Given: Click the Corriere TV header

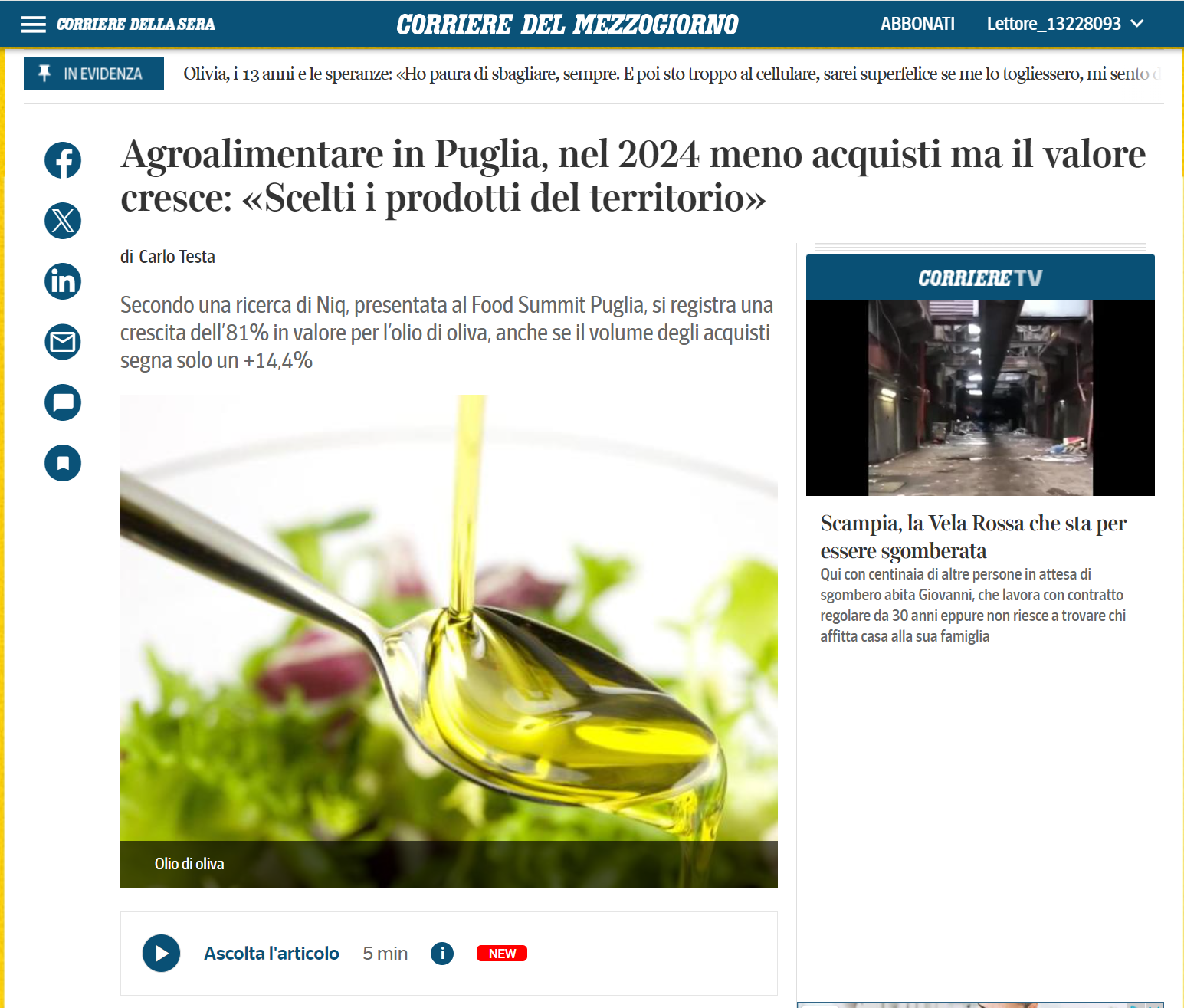Looking at the screenshot, I should (x=980, y=277).
